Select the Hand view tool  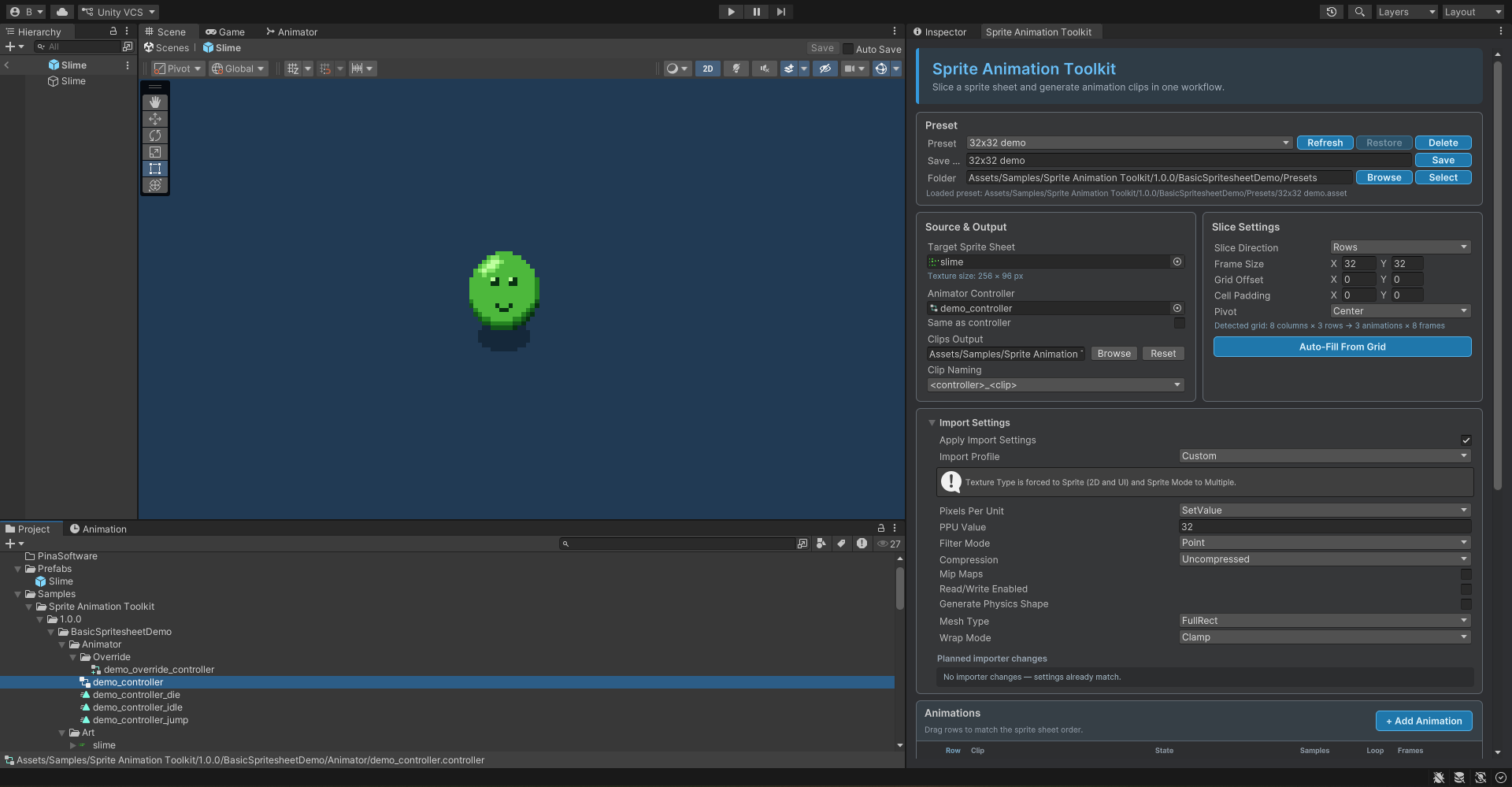155,102
